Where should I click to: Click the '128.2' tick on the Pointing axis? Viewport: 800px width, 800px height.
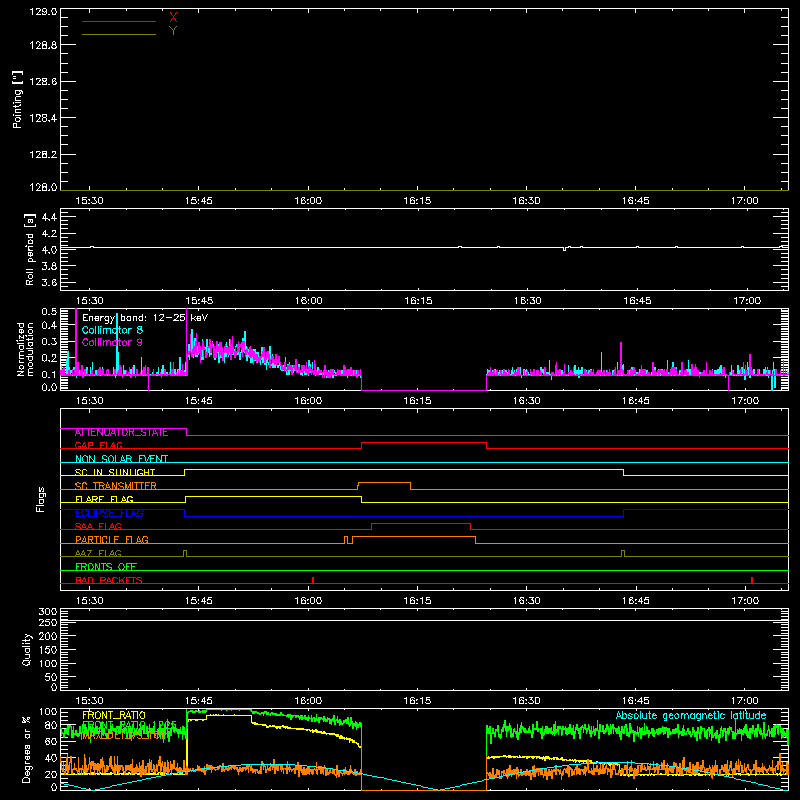(x=43, y=155)
